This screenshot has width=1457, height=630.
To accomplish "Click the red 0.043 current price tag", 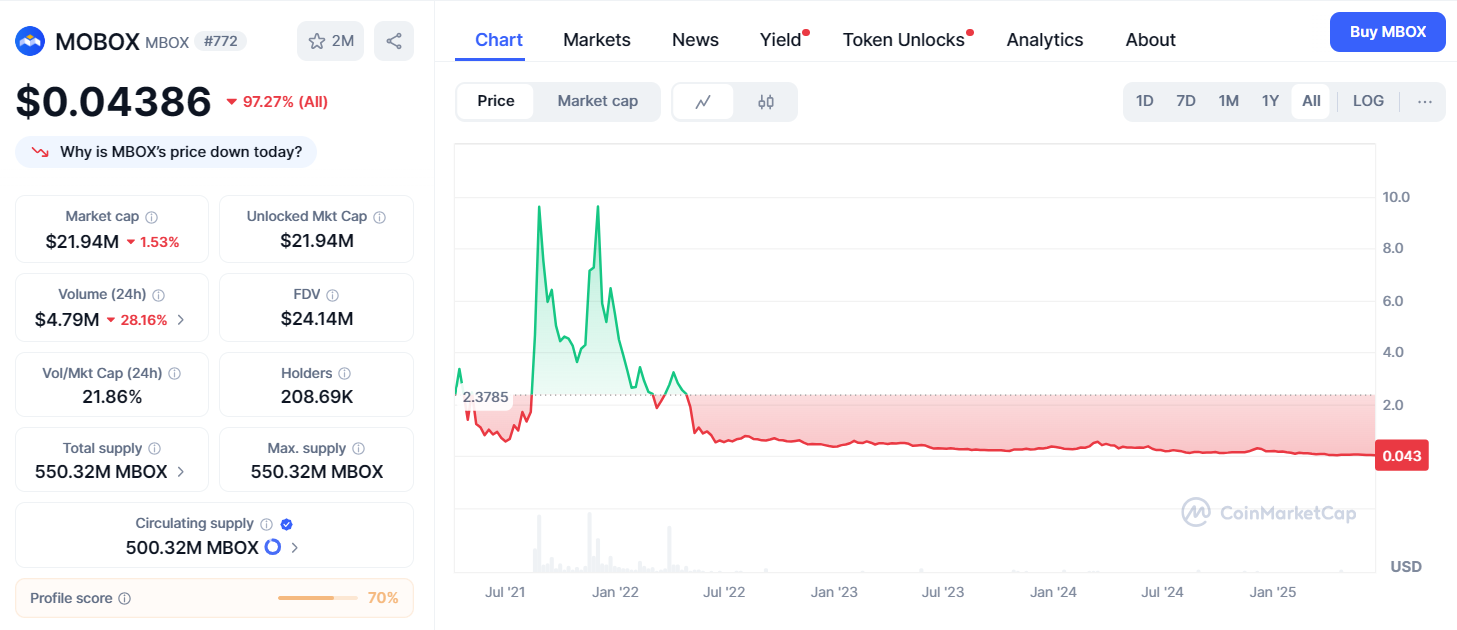I will click(1402, 455).
